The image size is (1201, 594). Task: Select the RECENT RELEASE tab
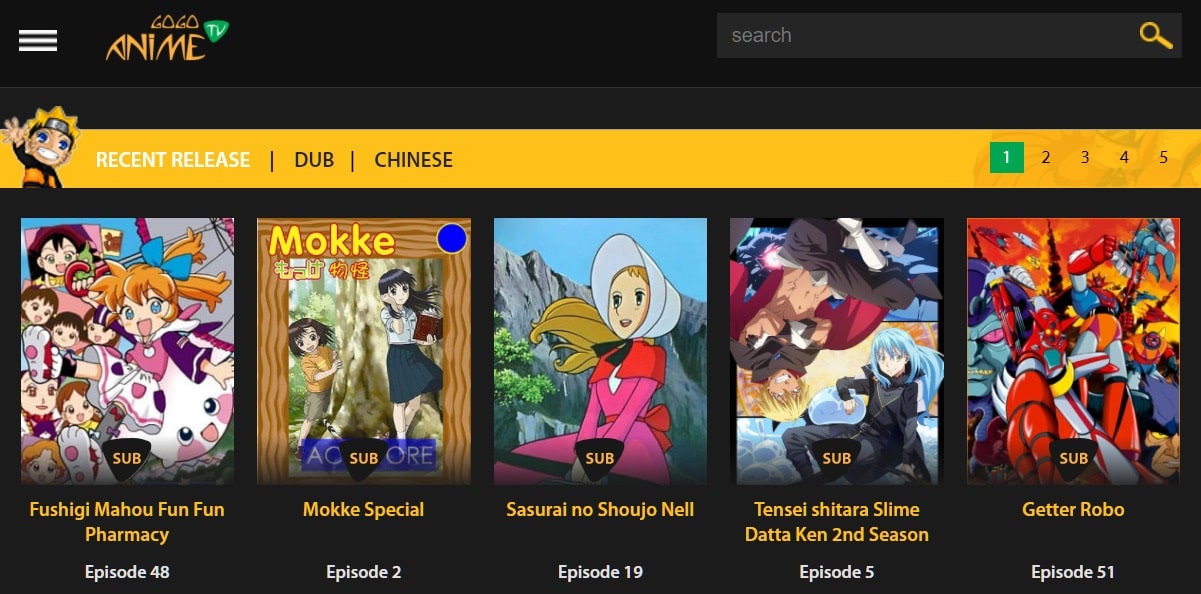click(x=173, y=160)
